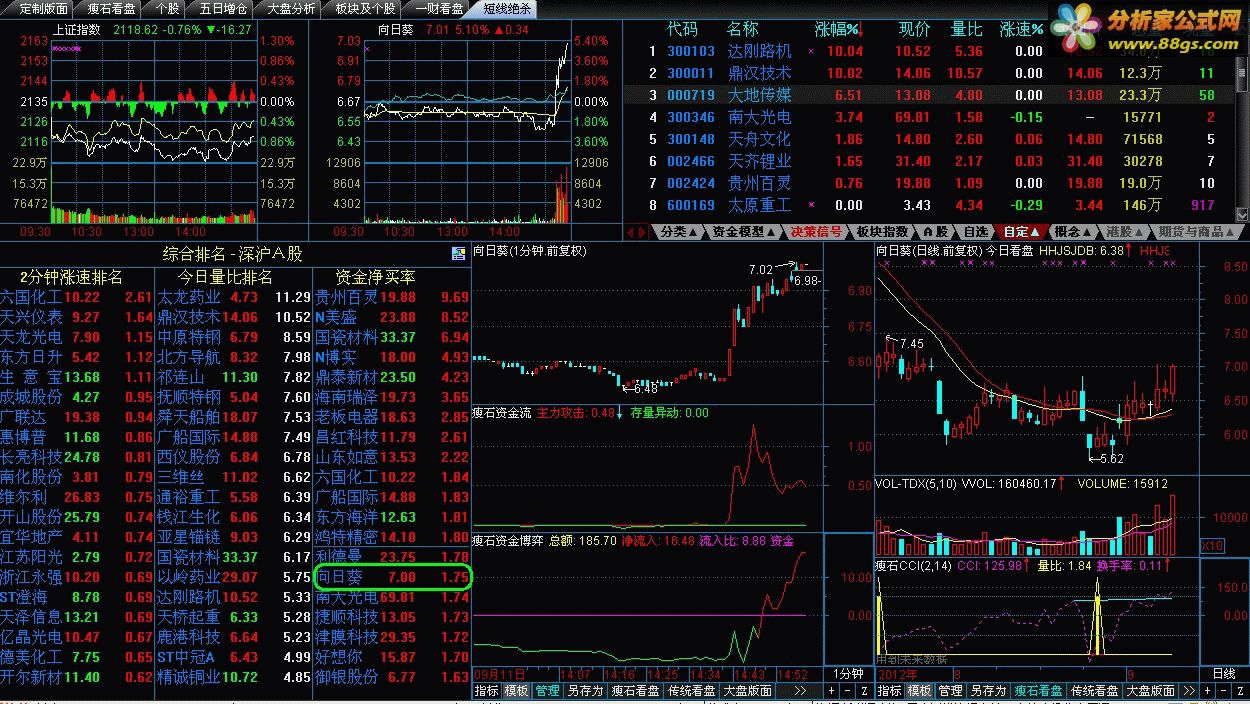Click the X10 volume scale marker
The image size is (1250, 704).
click(1212, 546)
